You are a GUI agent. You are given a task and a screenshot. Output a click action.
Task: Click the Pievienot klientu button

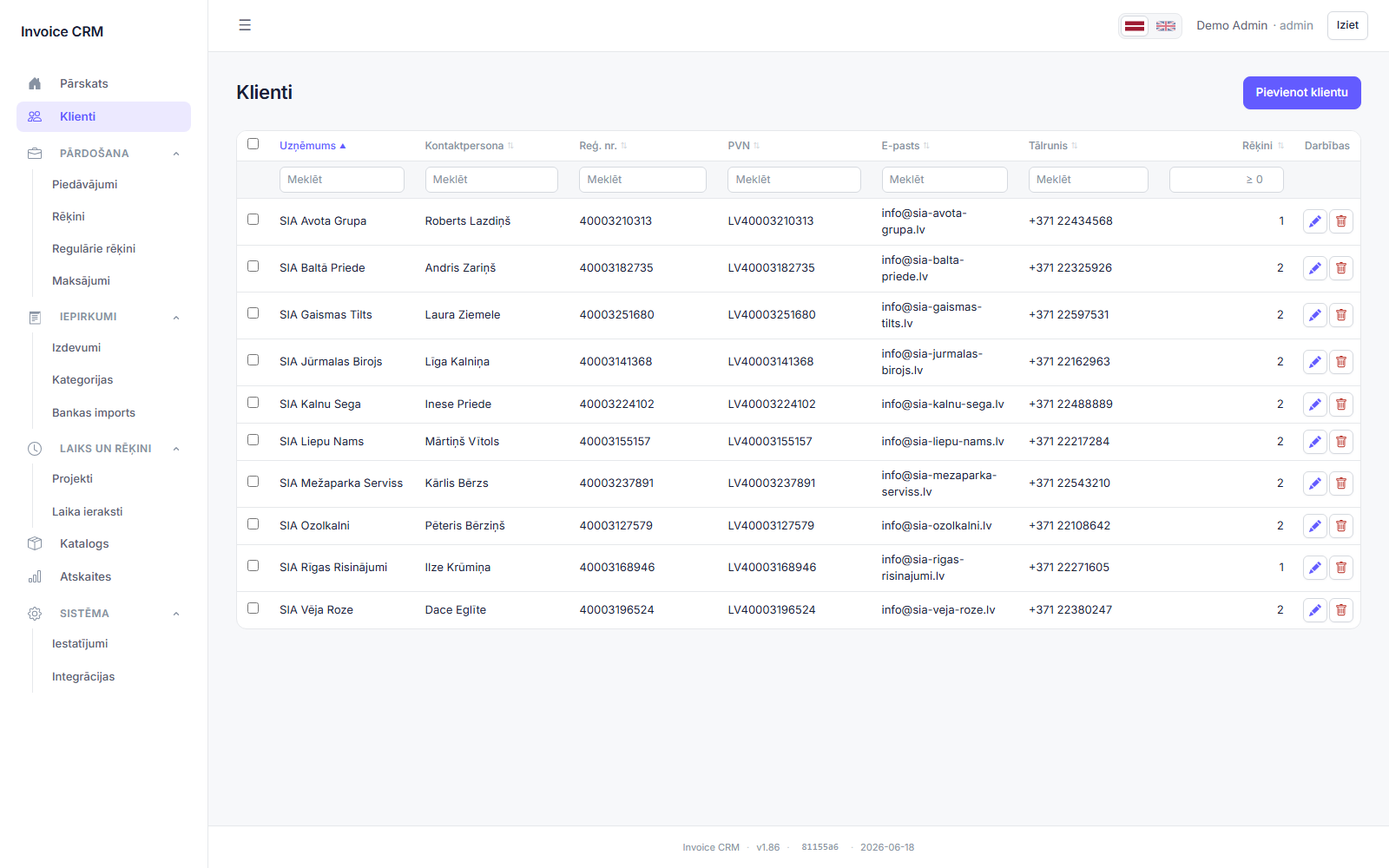tap(1301, 93)
